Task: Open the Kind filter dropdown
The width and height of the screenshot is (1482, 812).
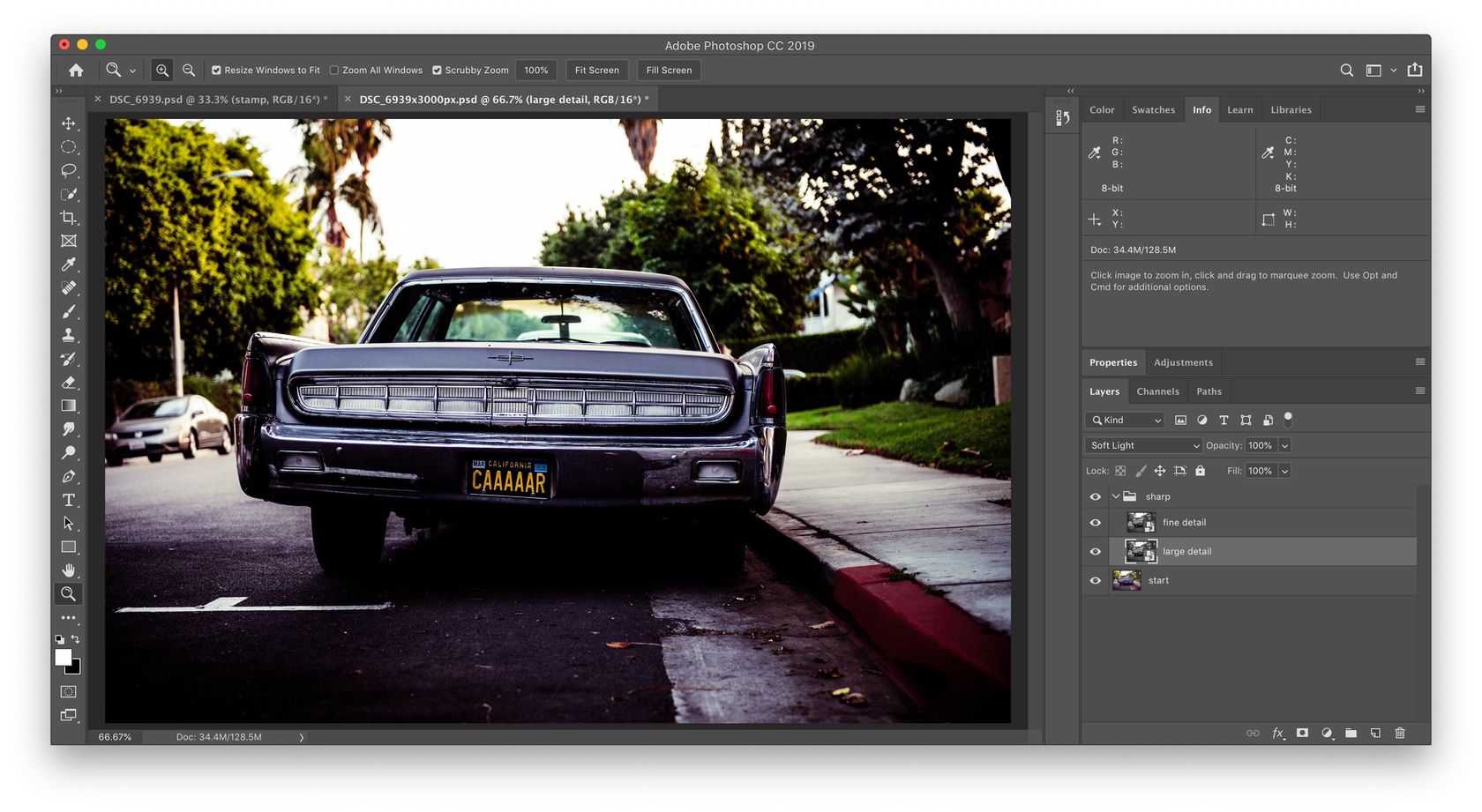Action: coord(1125,421)
